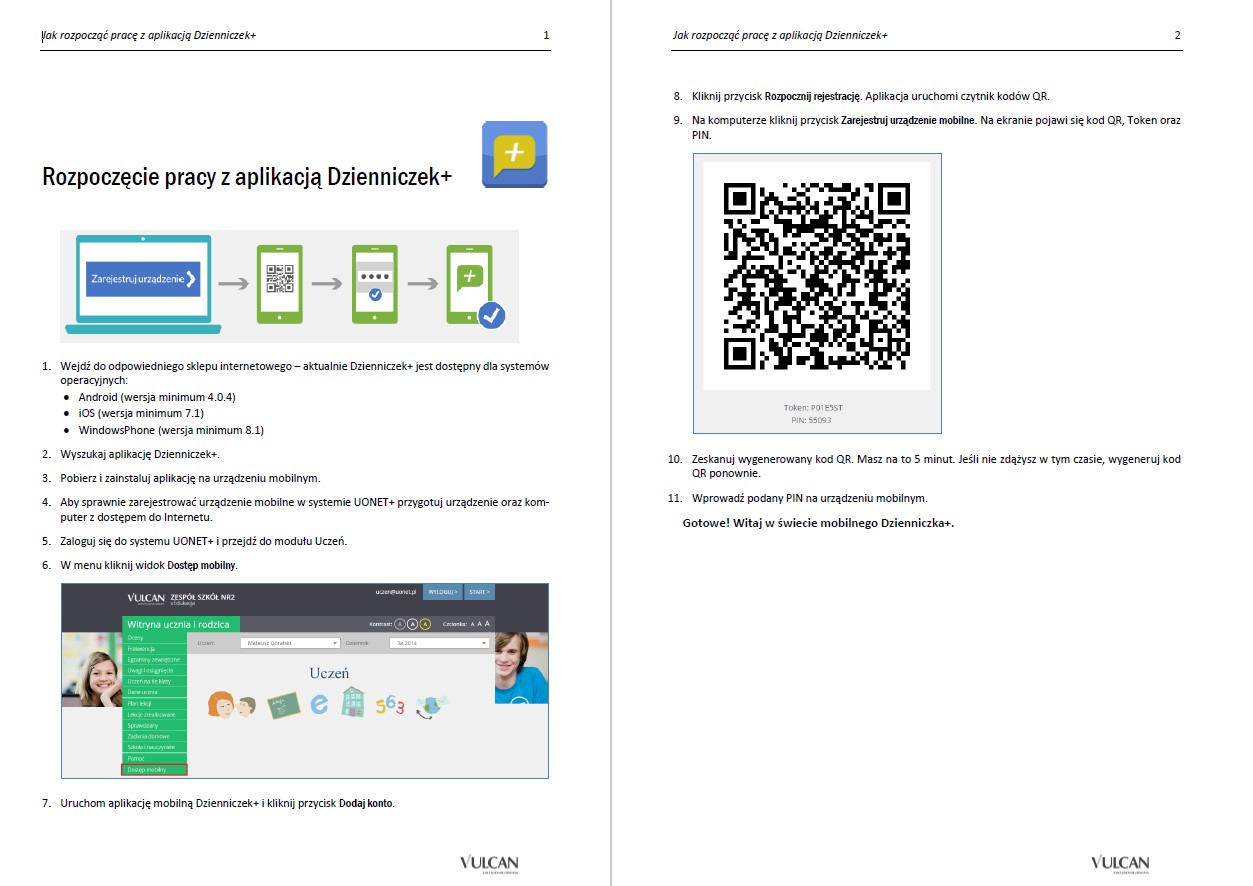Screen dimensions: 1253x886
Task: Select the smallest font size A
Action: click(x=472, y=624)
